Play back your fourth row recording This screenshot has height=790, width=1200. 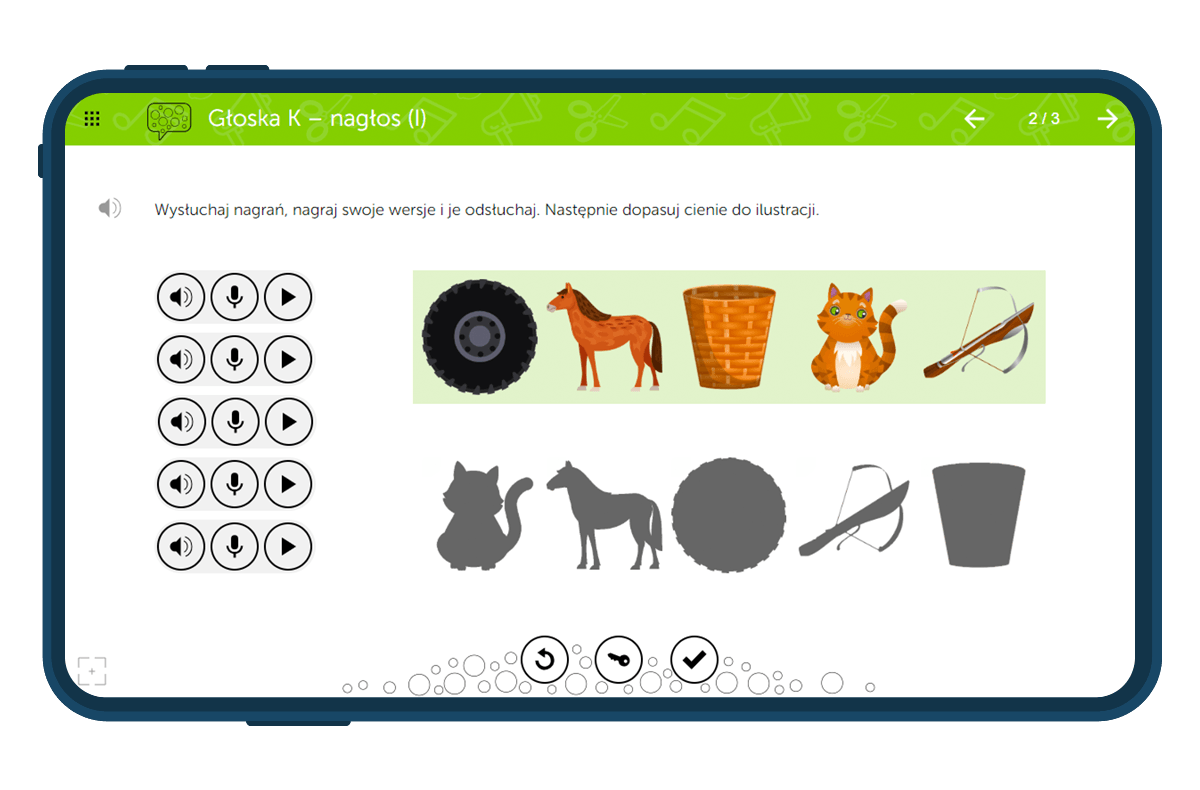point(288,485)
